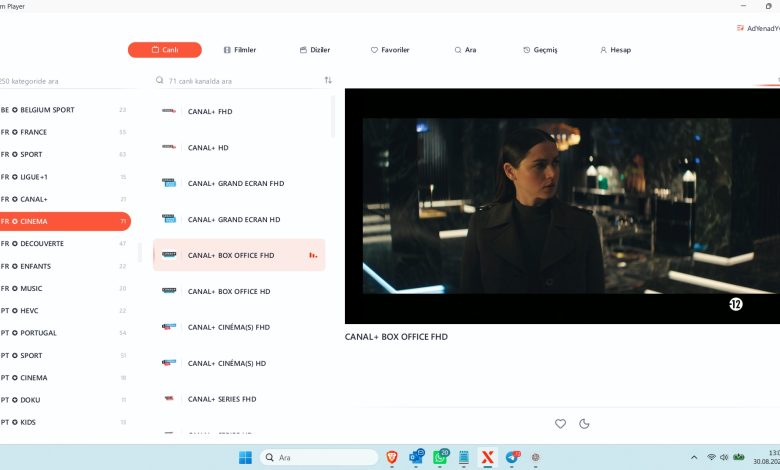The width and height of the screenshot is (780, 470).
Task: Select the FR SPORT category
Action: click(x=65, y=155)
